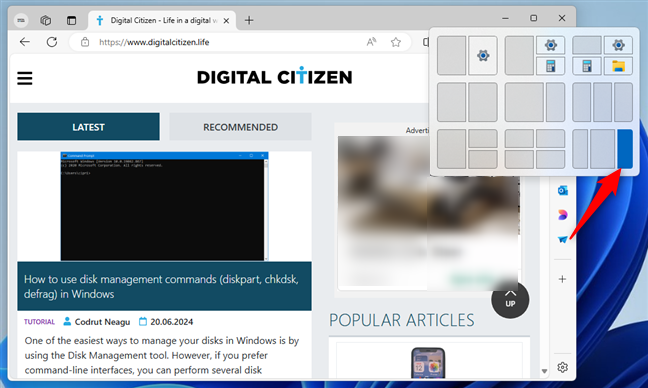Open Telegram in the Edge sidebar
The height and width of the screenshot is (388, 648).
[x=562, y=239]
